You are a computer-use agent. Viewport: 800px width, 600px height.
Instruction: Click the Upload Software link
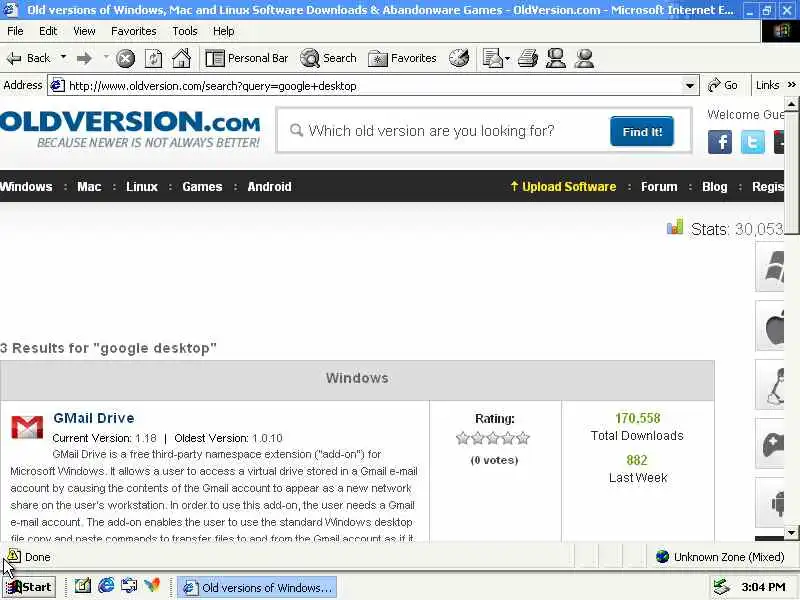pos(563,187)
